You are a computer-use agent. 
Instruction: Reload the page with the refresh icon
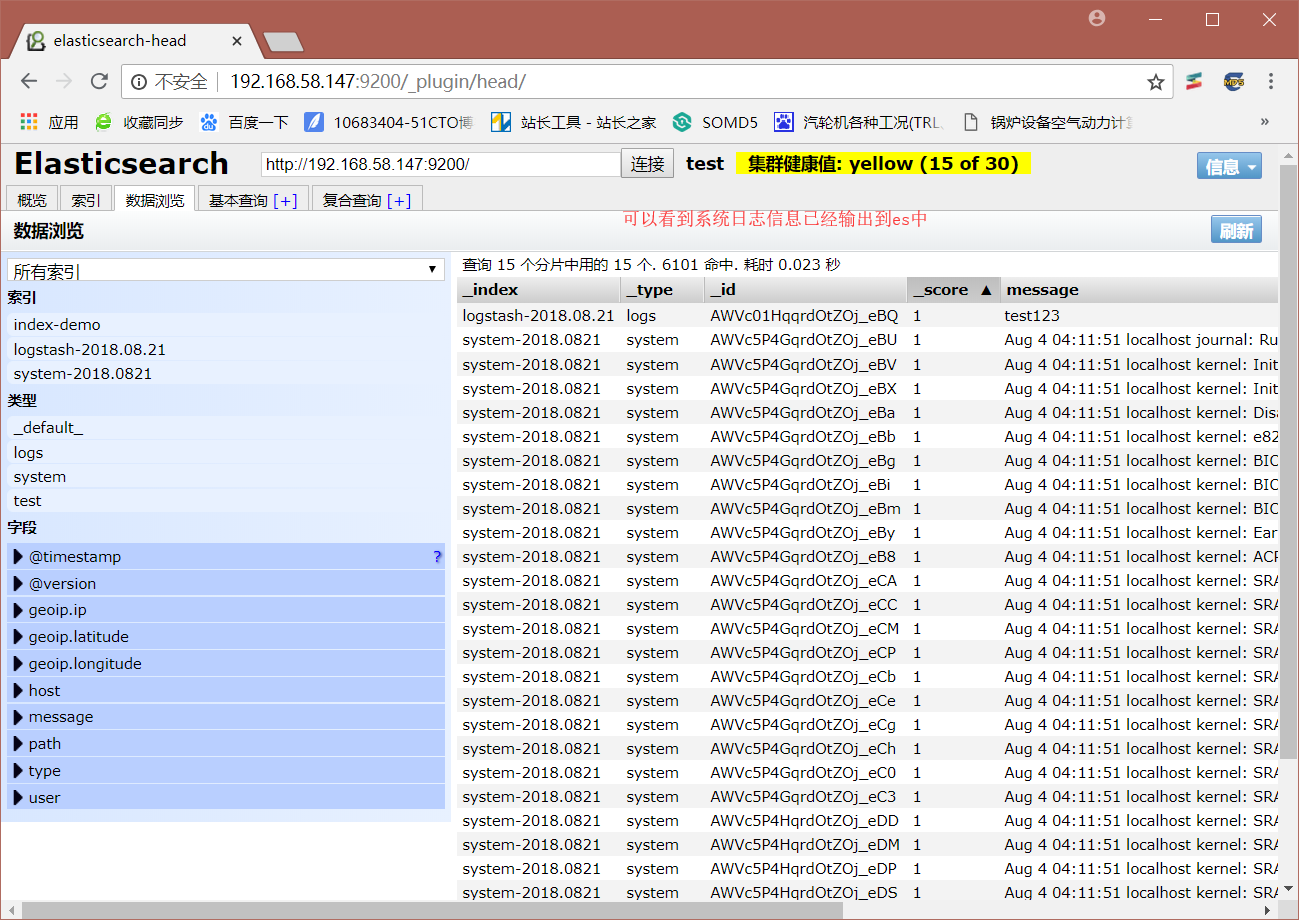pos(99,82)
